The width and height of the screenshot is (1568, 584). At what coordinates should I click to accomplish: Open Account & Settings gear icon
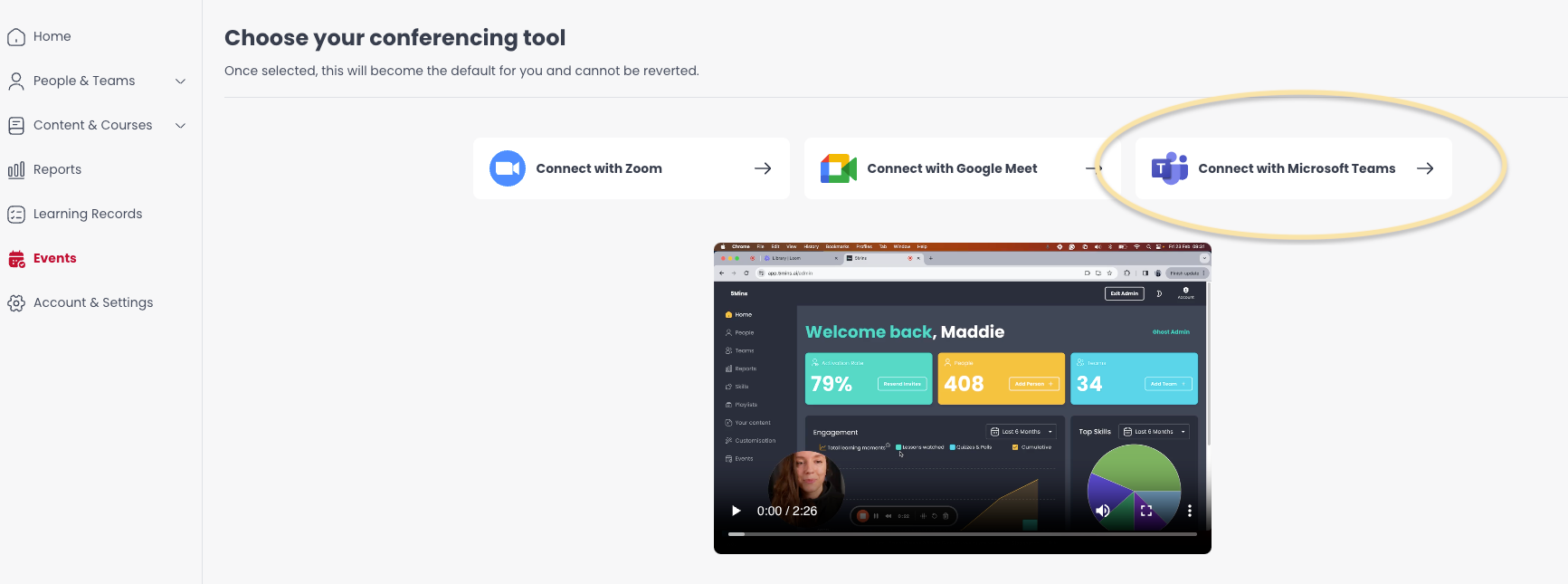(x=16, y=303)
